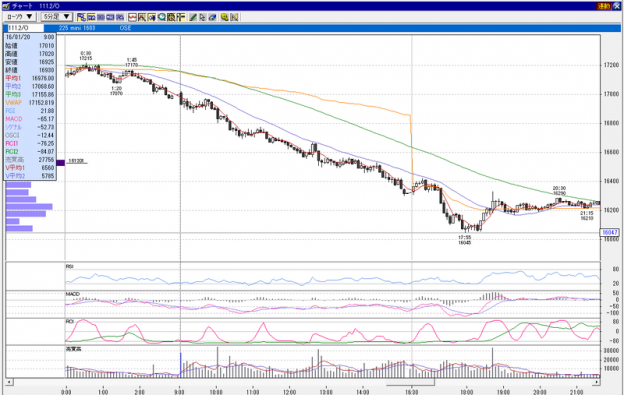Open the 5分足 timeframe dropdown
The width and height of the screenshot is (624, 395).
coord(57,17)
